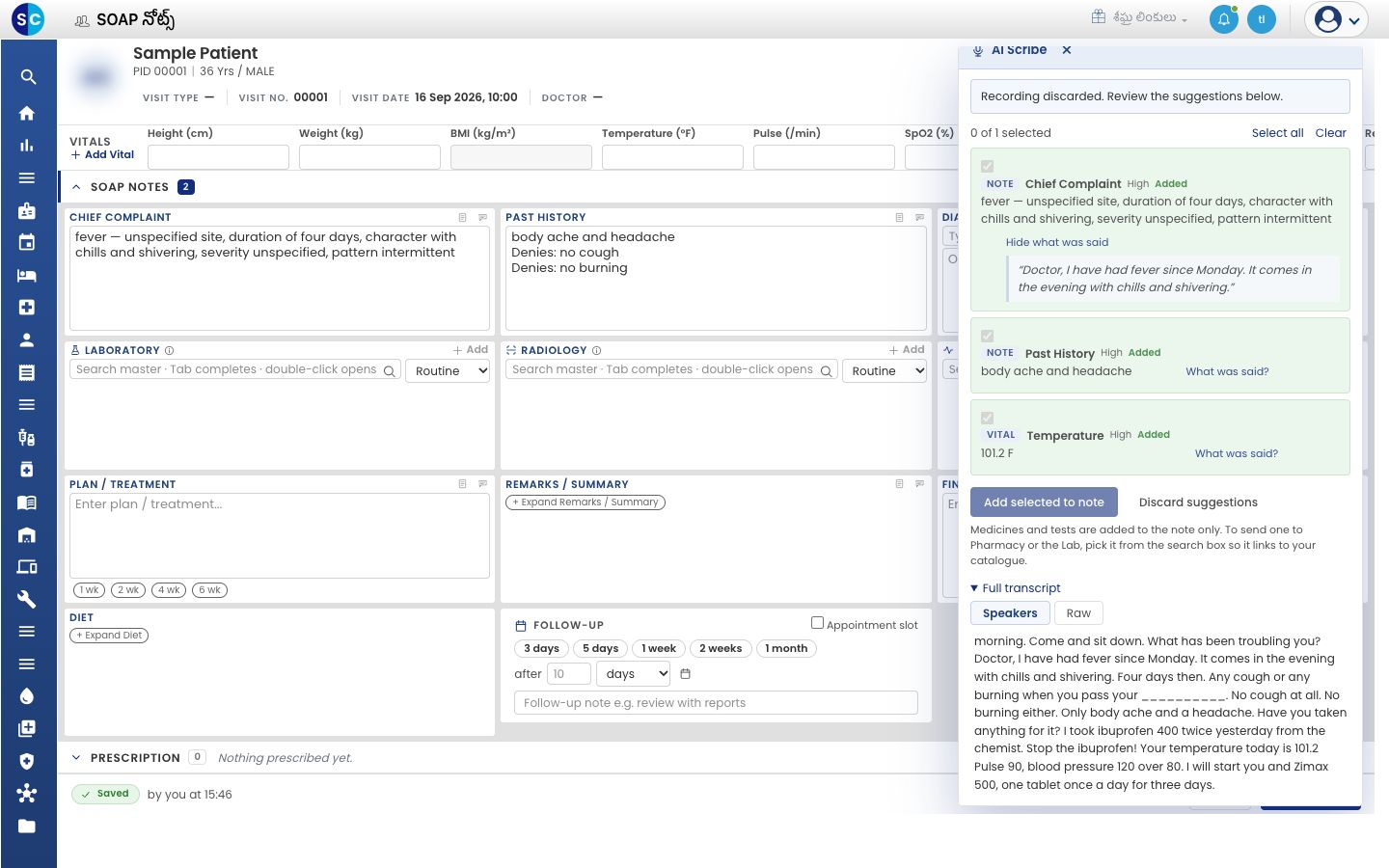Click Add selected to note button
This screenshot has height=868, width=1389.
(1044, 502)
